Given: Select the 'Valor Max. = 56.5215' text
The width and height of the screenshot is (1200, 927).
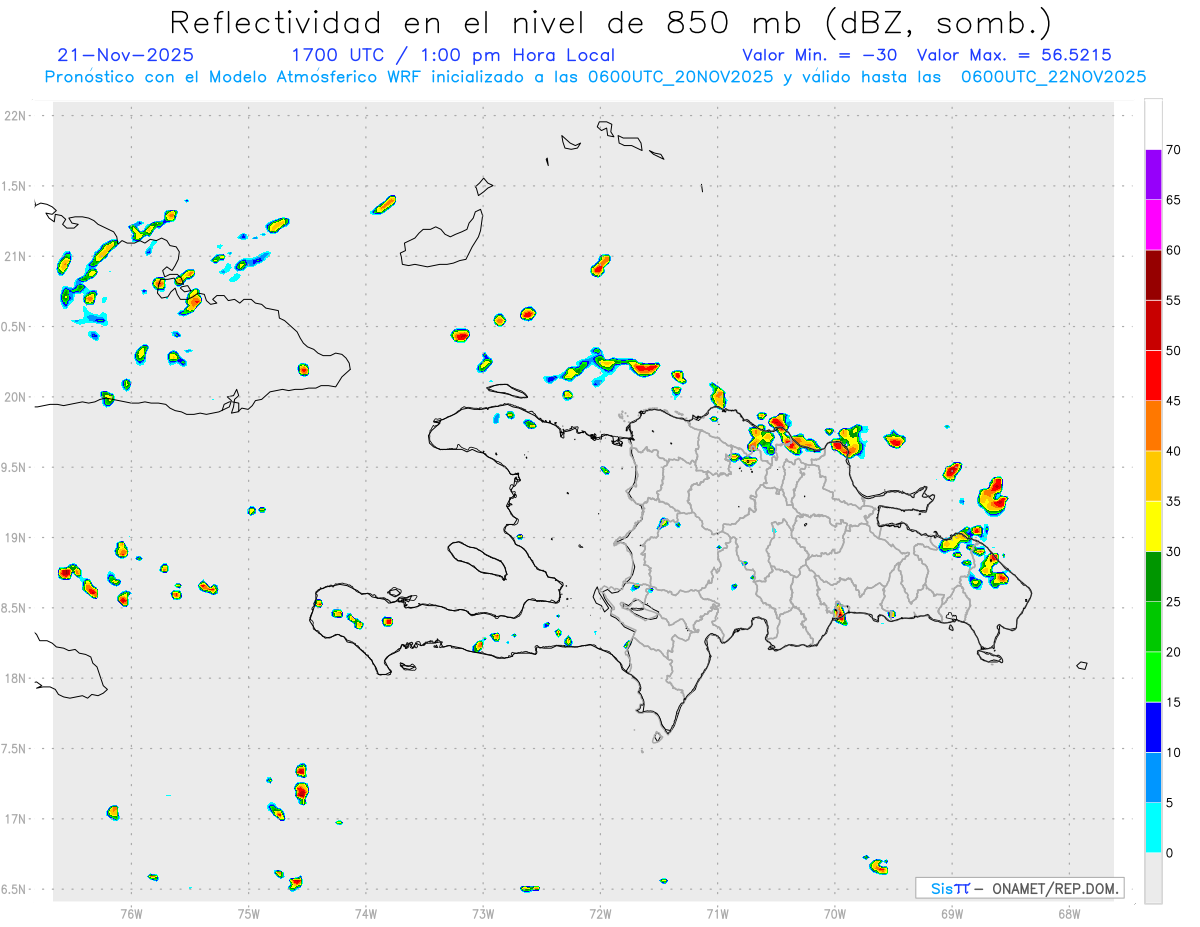Looking at the screenshot, I should (1014, 55).
